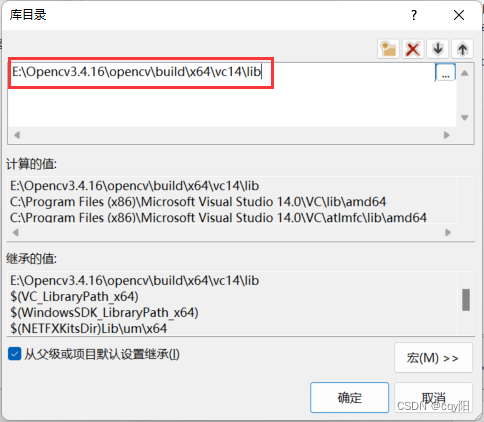This screenshot has height=422, width=484.
Task: Move selected line up arrow button
Action: (462, 49)
